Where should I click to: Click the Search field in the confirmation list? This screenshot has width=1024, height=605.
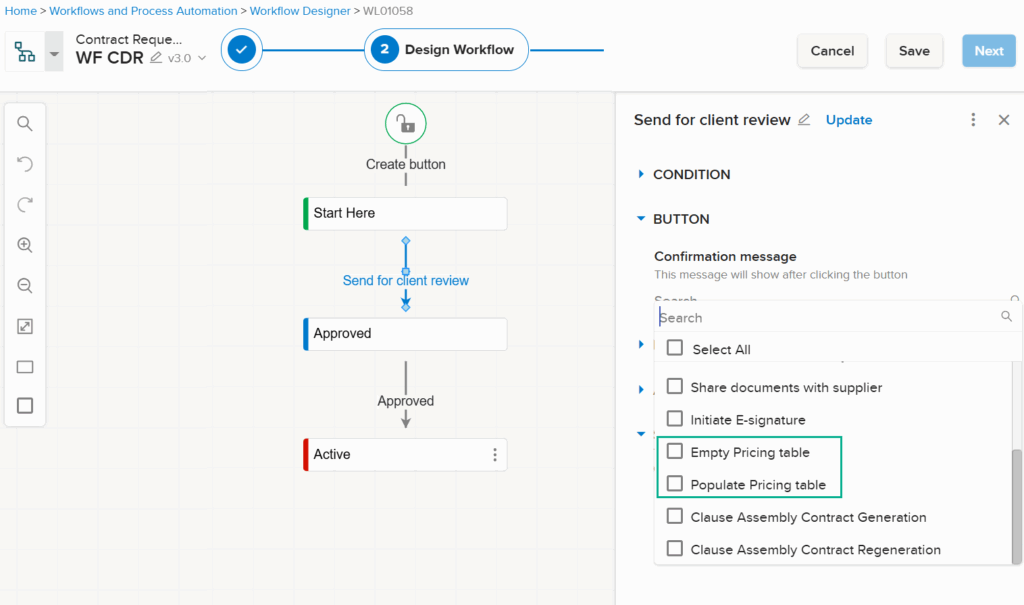point(830,316)
